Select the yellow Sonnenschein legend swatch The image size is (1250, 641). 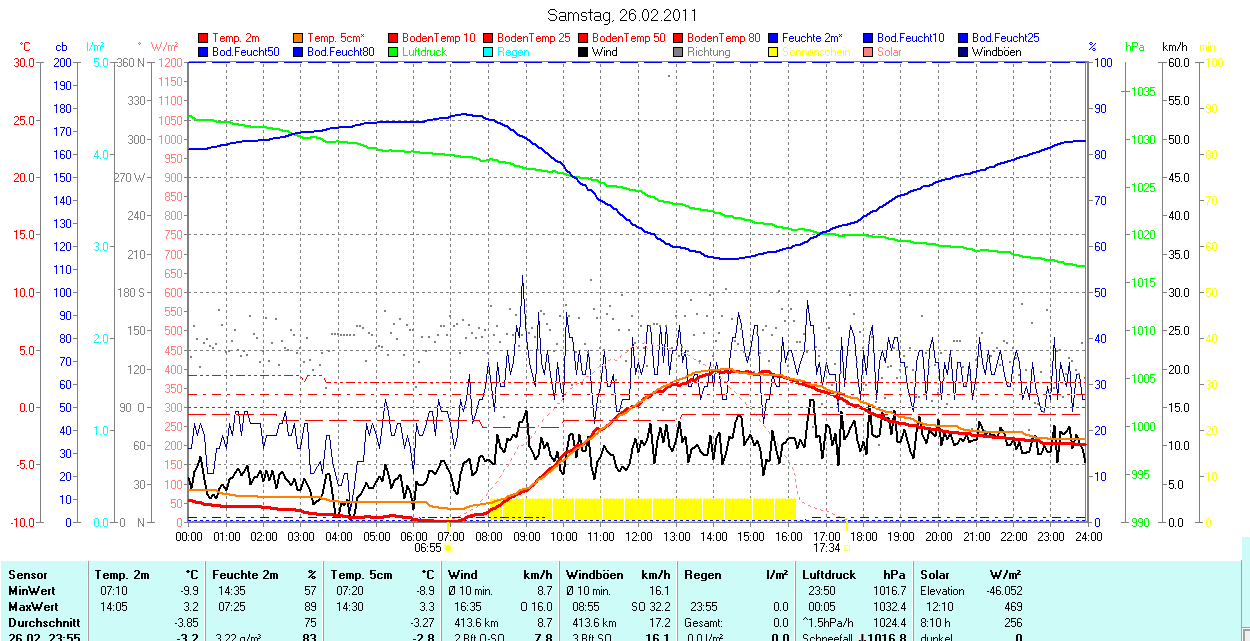click(x=774, y=52)
